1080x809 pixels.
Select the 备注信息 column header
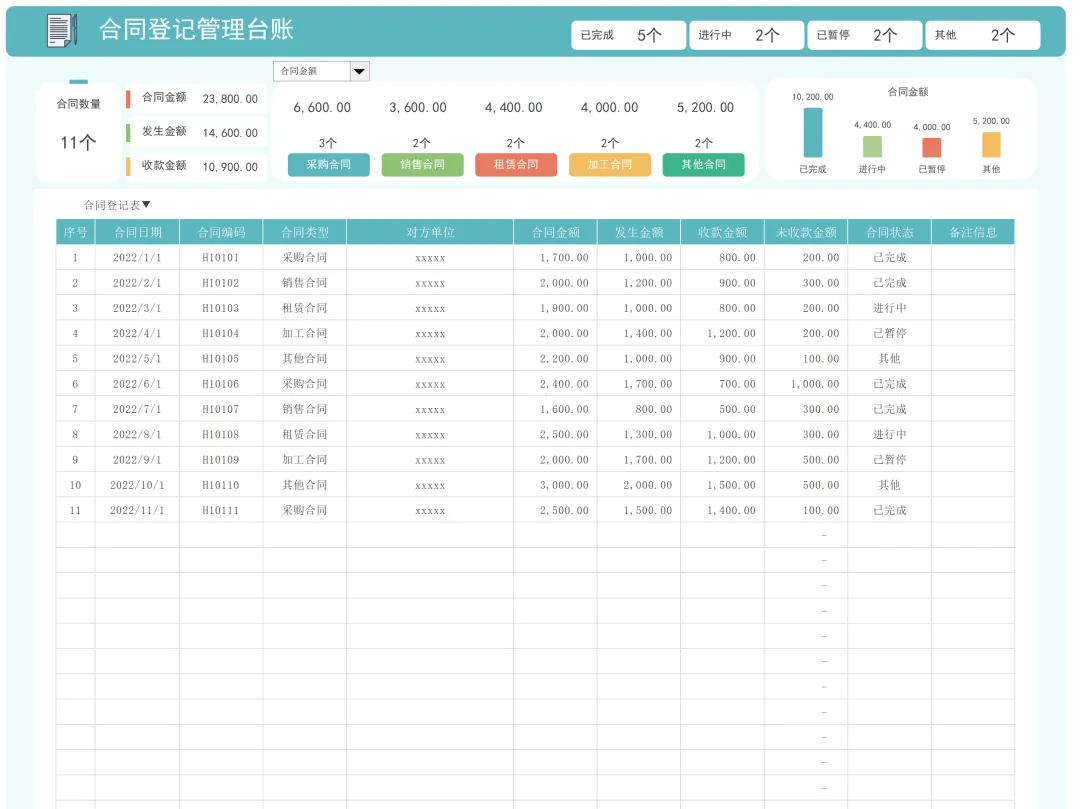pos(973,232)
